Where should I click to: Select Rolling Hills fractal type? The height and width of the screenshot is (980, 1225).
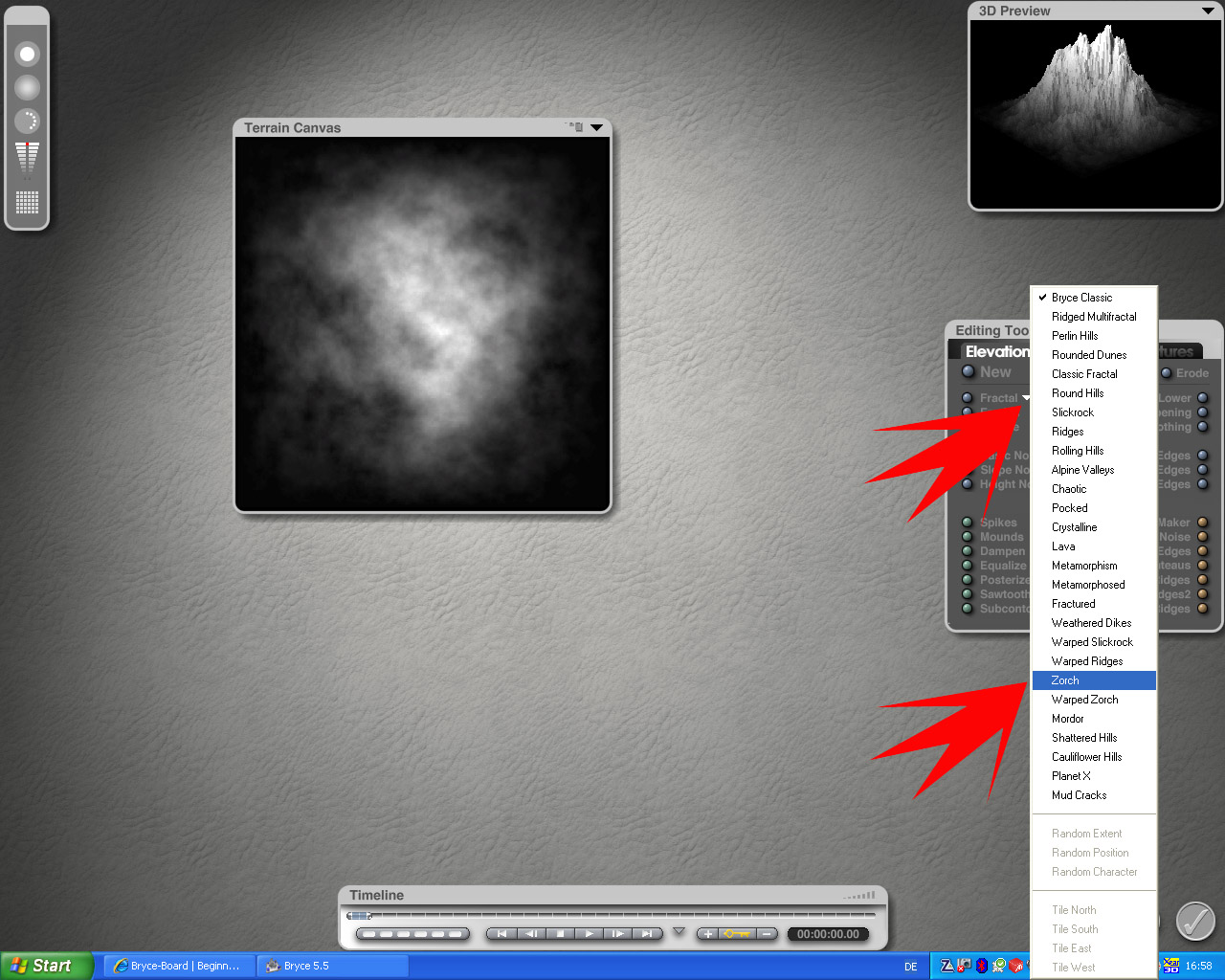pyautogui.click(x=1094, y=451)
